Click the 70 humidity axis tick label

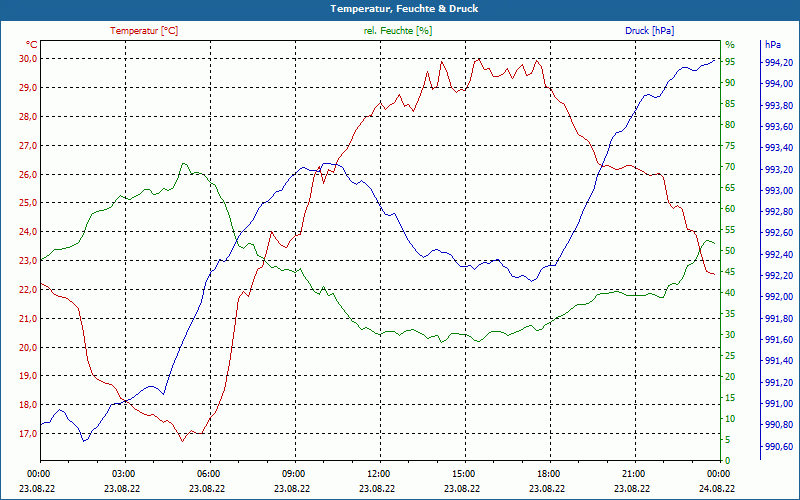[x=730, y=167]
